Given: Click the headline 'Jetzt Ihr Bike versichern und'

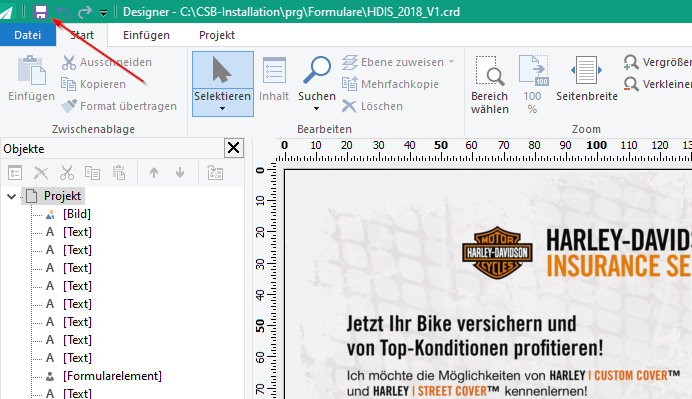Looking at the screenshot, I should click(461, 324).
